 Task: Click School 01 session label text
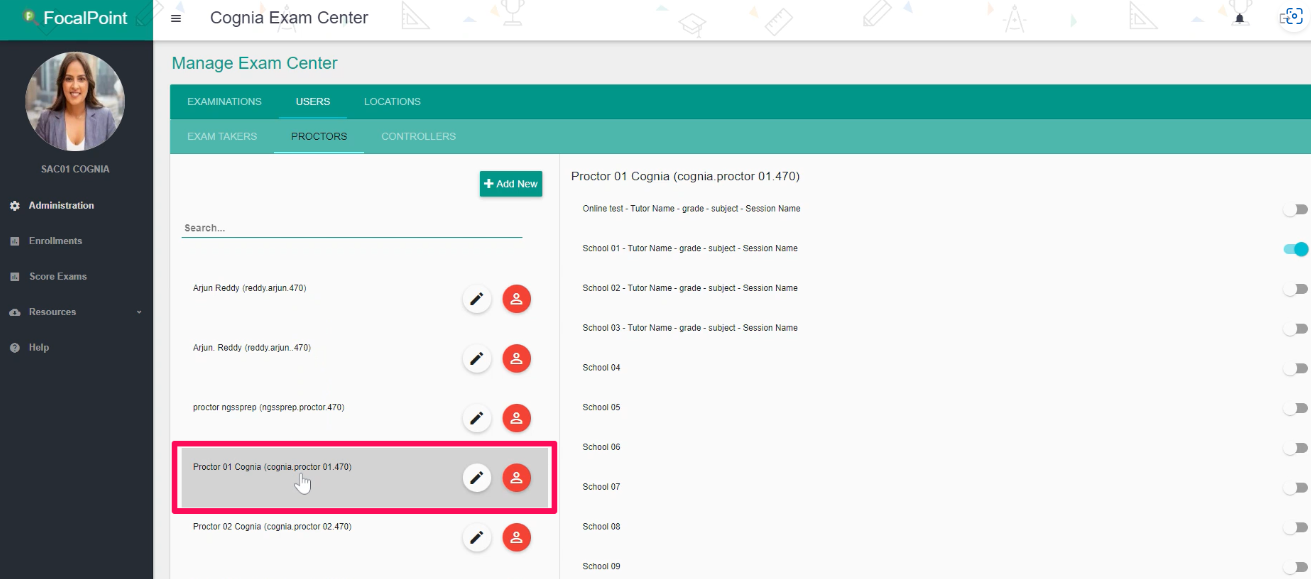click(690, 249)
